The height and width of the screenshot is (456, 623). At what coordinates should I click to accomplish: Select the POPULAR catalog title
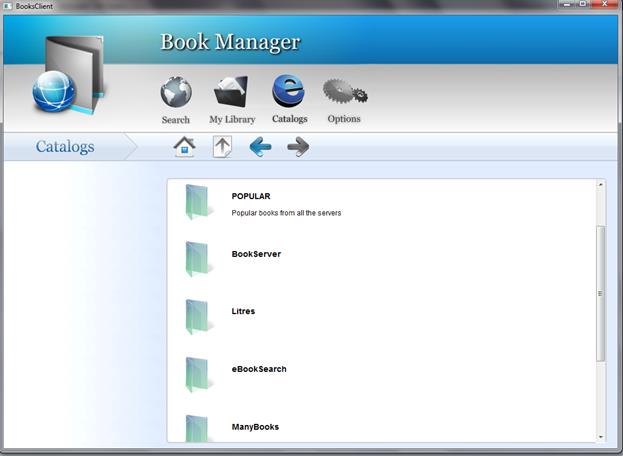pos(251,196)
